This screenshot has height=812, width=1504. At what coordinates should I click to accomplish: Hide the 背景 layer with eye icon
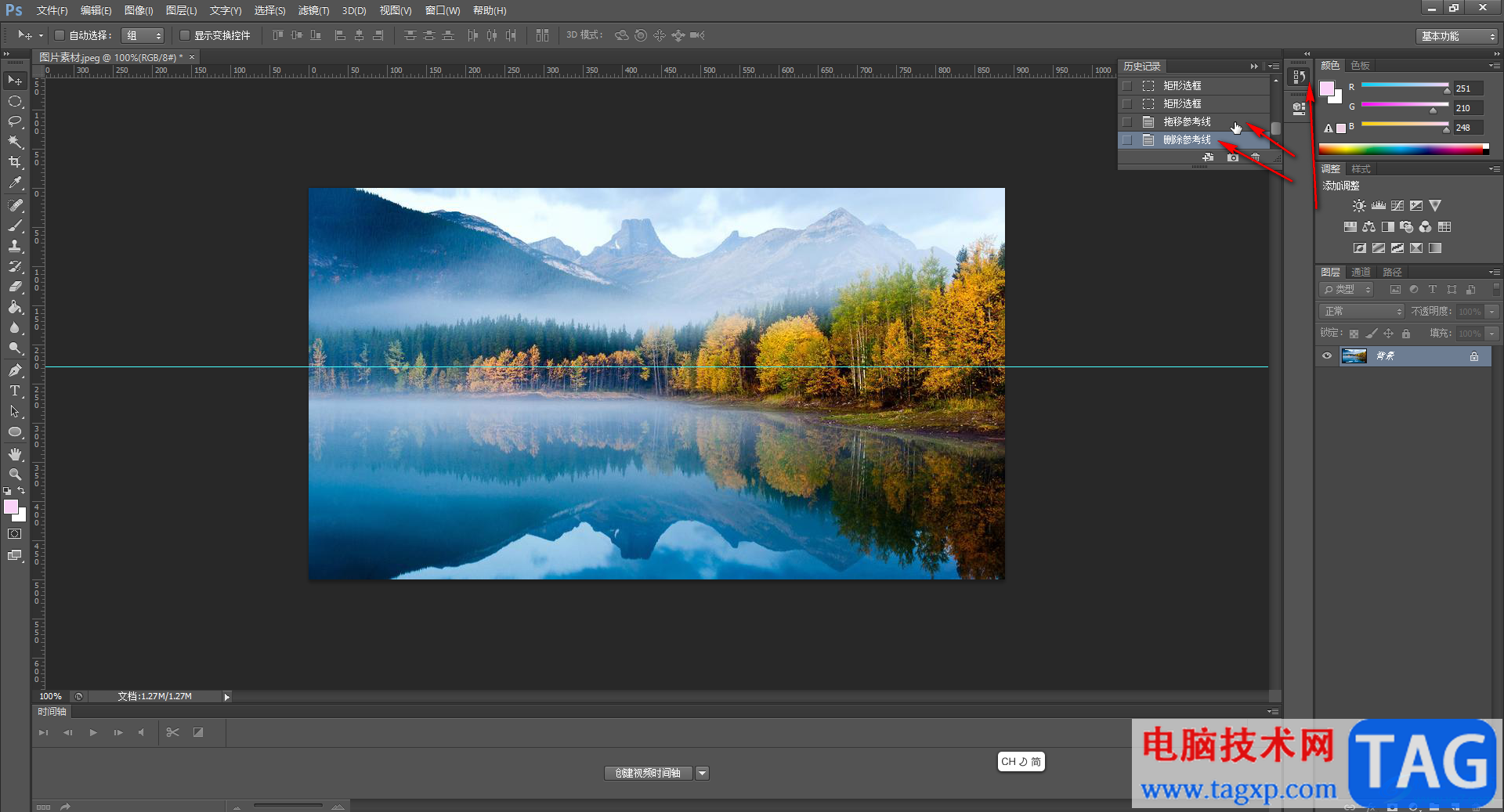[x=1327, y=356]
